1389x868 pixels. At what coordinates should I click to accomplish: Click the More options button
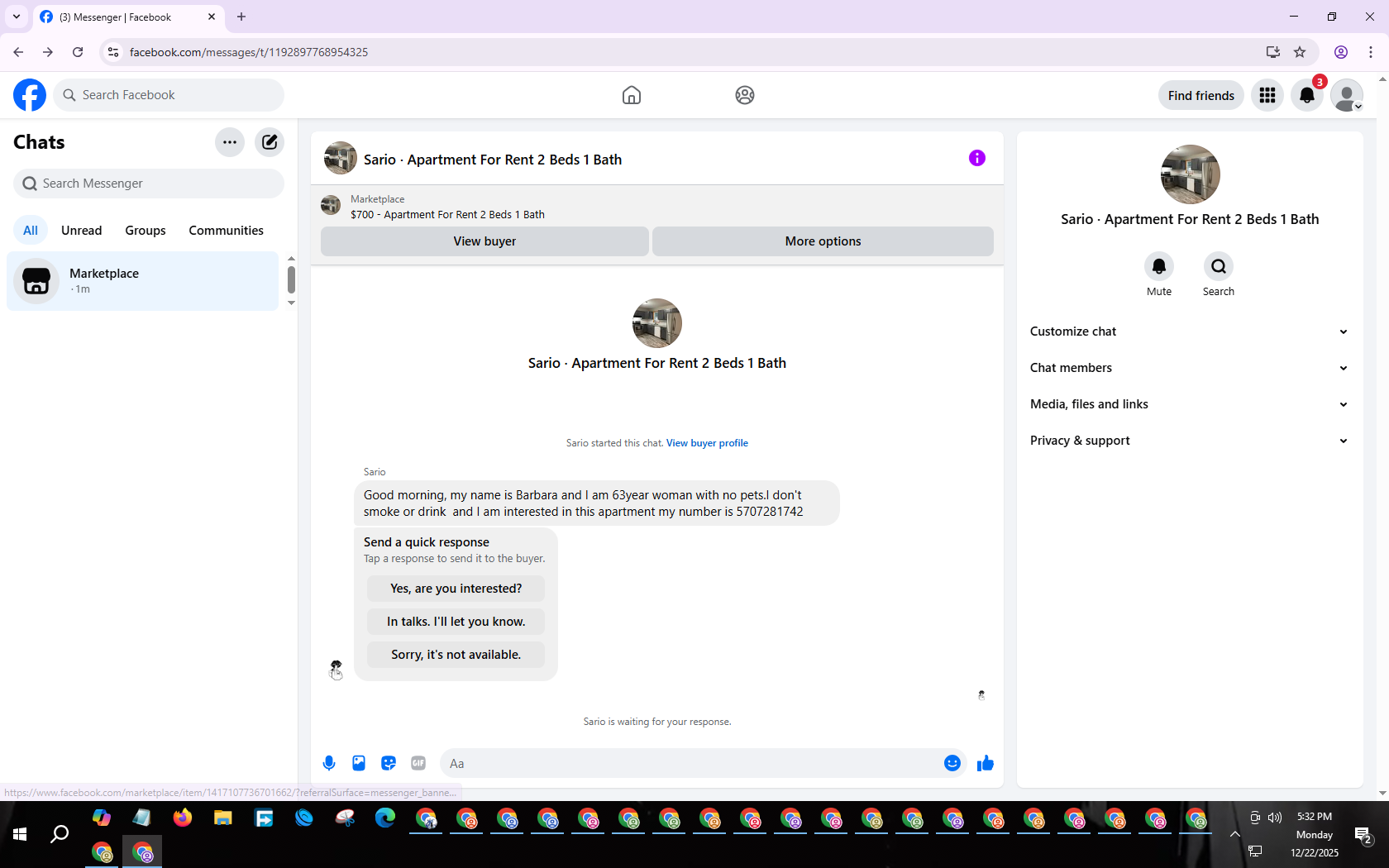(823, 241)
